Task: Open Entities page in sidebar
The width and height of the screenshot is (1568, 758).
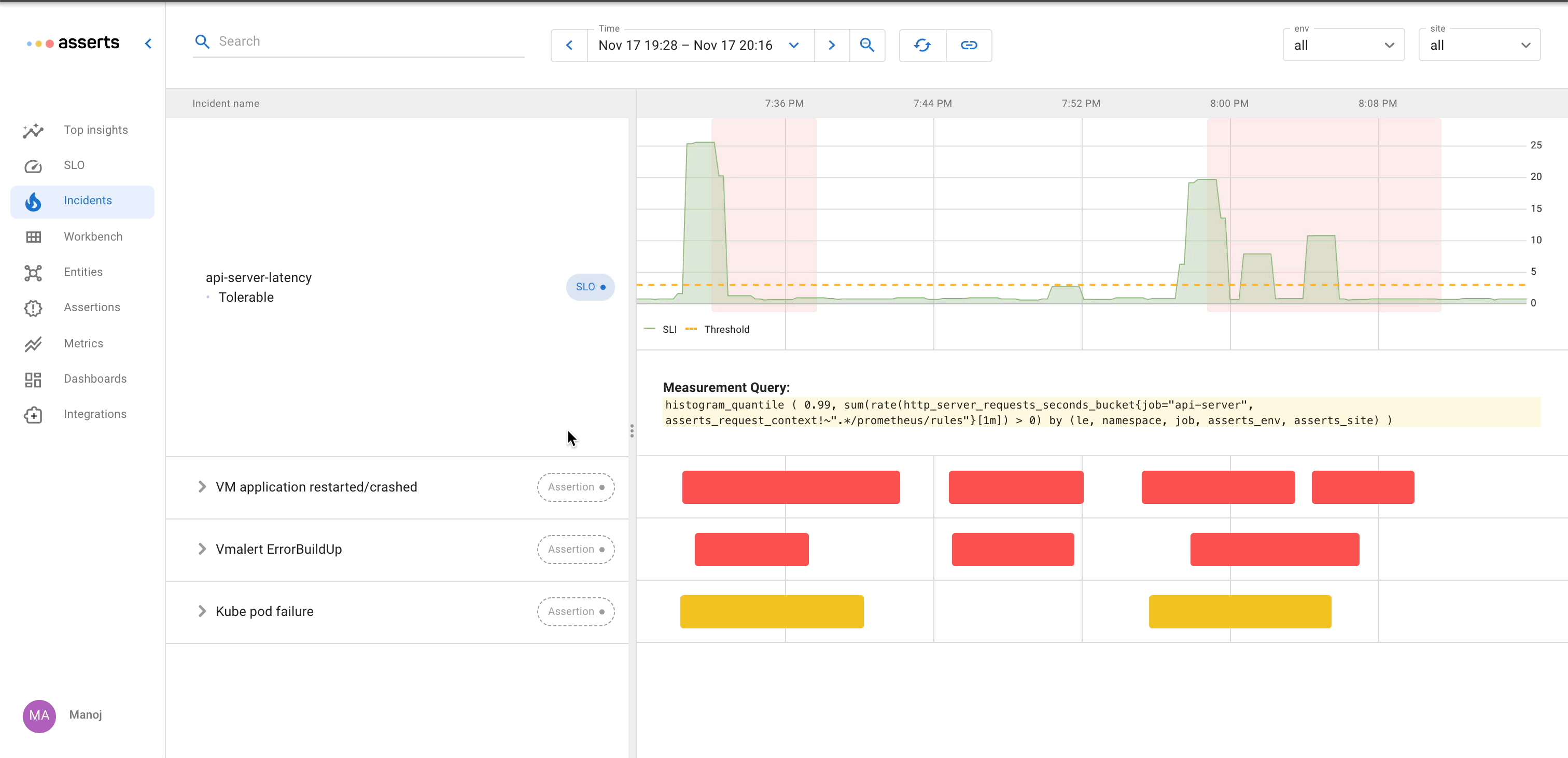Action: point(83,272)
